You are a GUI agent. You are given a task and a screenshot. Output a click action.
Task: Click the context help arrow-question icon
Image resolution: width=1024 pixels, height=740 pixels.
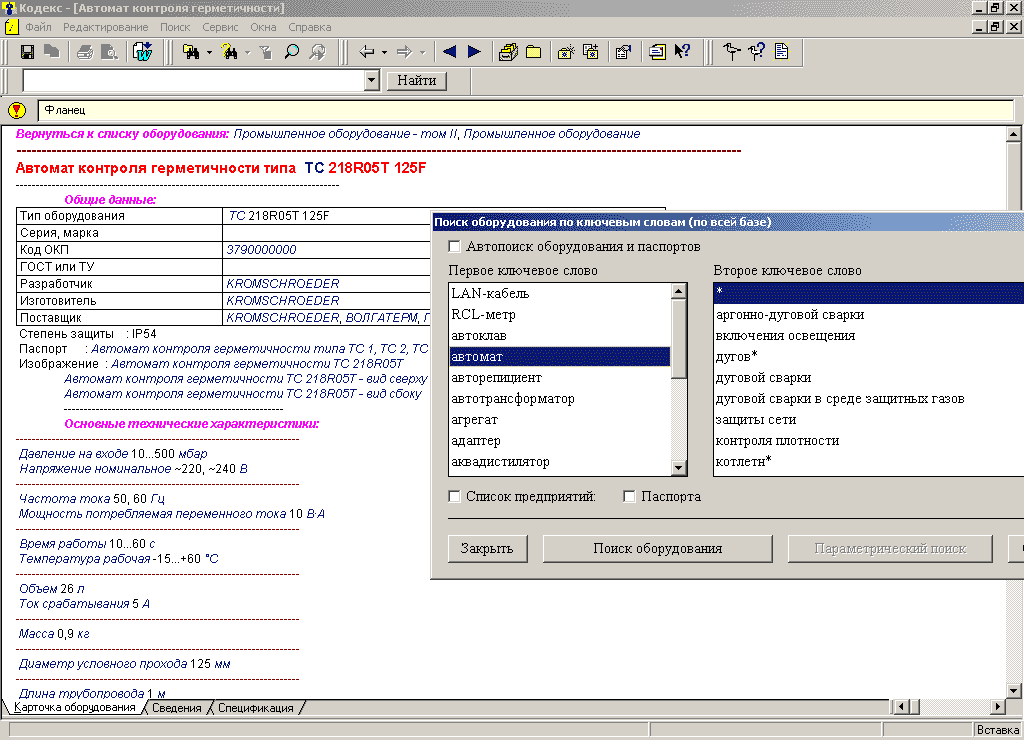tap(683, 52)
